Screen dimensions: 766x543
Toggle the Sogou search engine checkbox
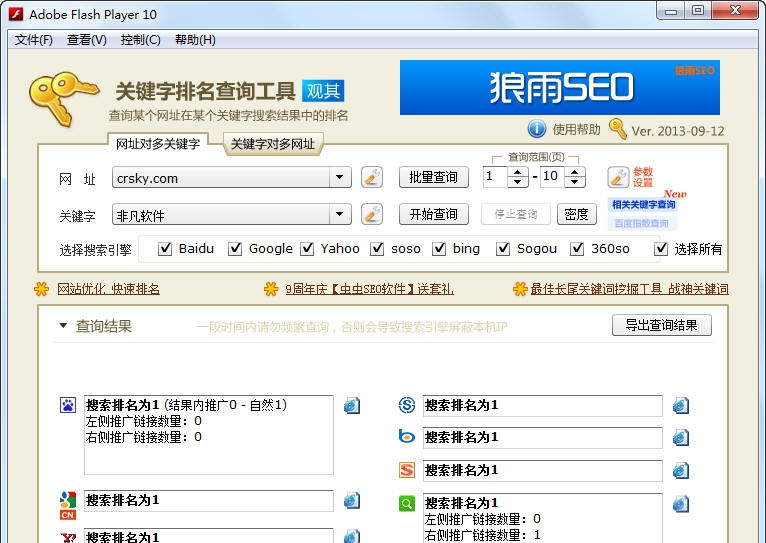(x=503, y=249)
